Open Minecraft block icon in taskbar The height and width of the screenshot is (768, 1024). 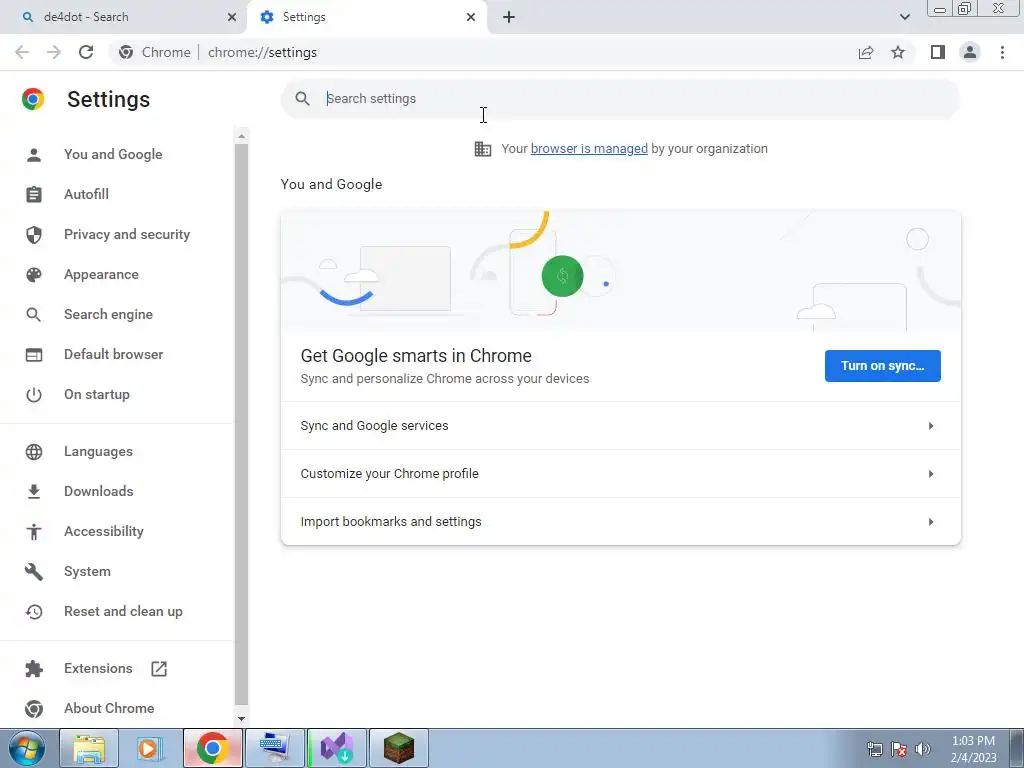click(x=399, y=748)
